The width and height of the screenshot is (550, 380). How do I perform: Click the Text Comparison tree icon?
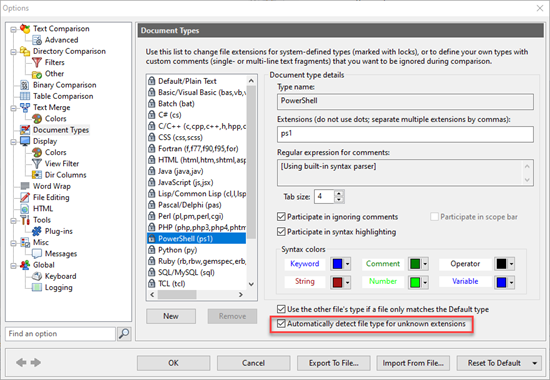point(25,28)
